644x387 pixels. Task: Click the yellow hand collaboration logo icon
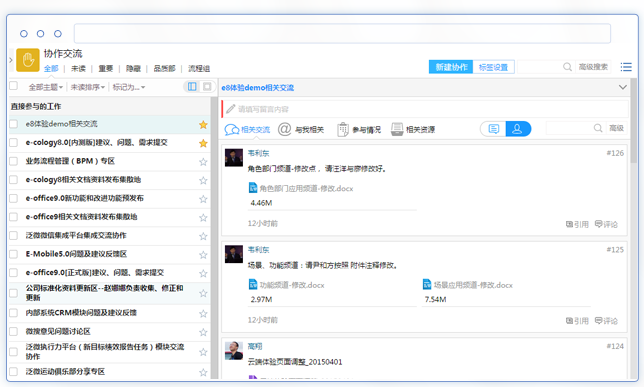tap(28, 60)
